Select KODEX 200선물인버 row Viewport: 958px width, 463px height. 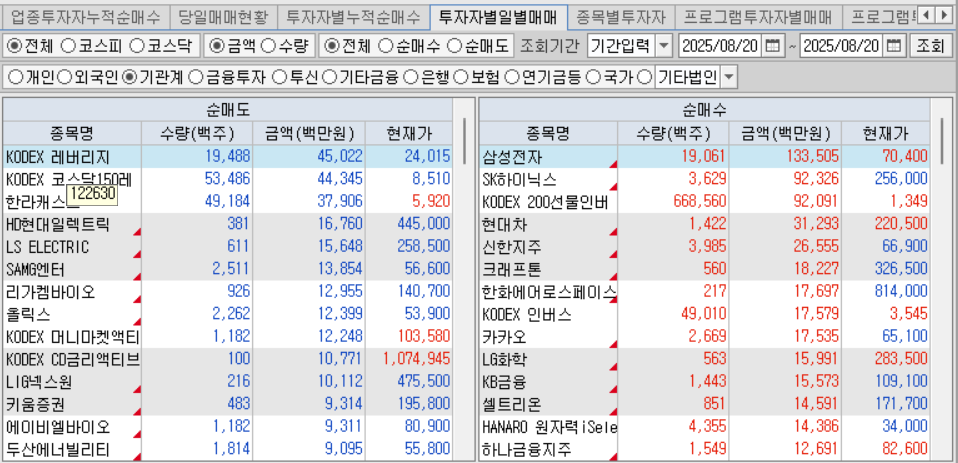pyautogui.click(x=705, y=202)
